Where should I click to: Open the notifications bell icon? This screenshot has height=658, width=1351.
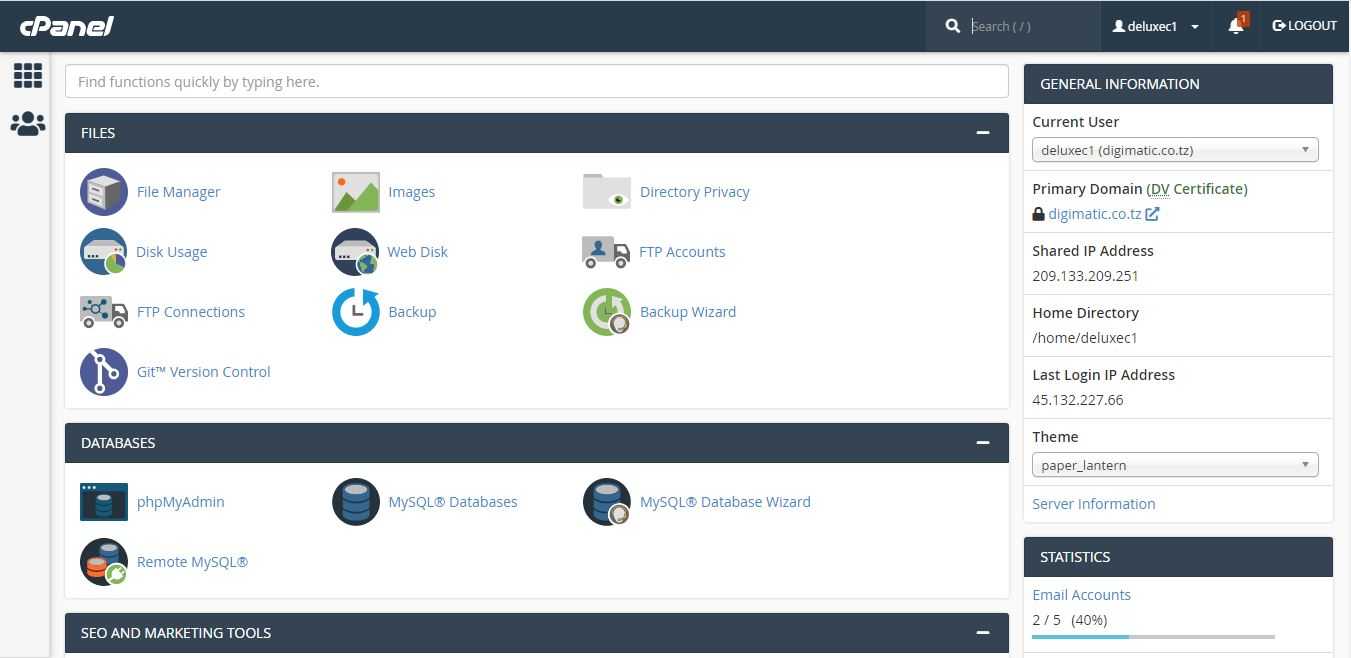click(1236, 26)
